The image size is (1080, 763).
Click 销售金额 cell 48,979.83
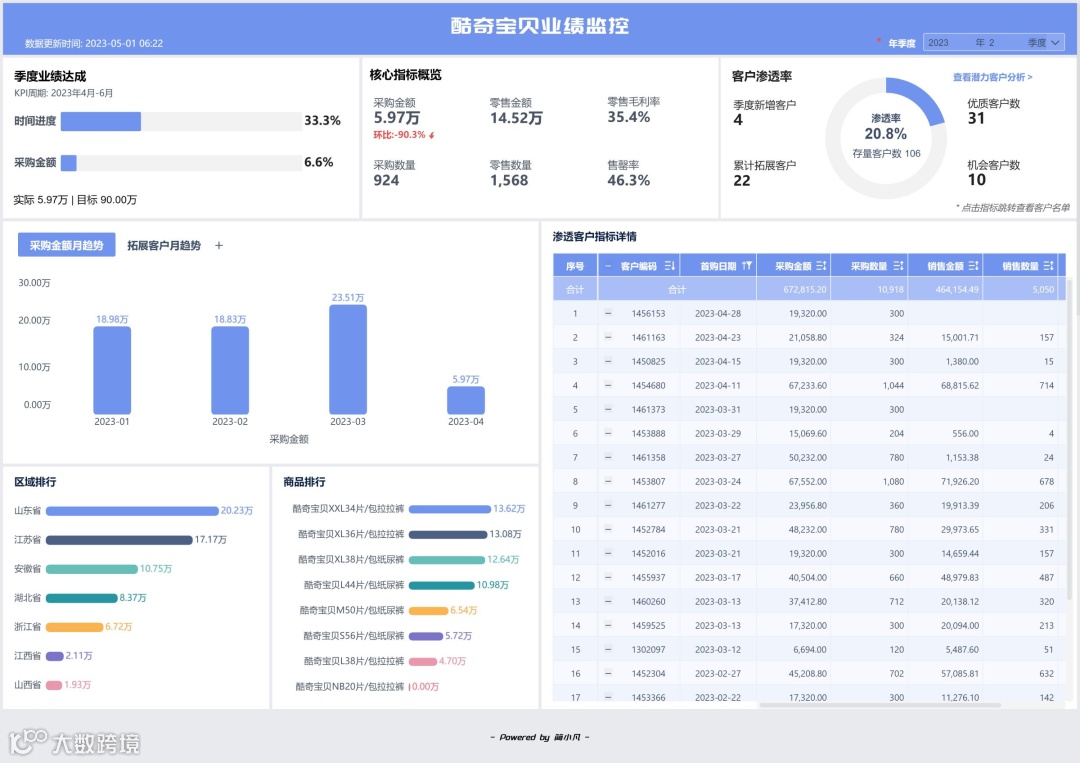[x=959, y=577]
